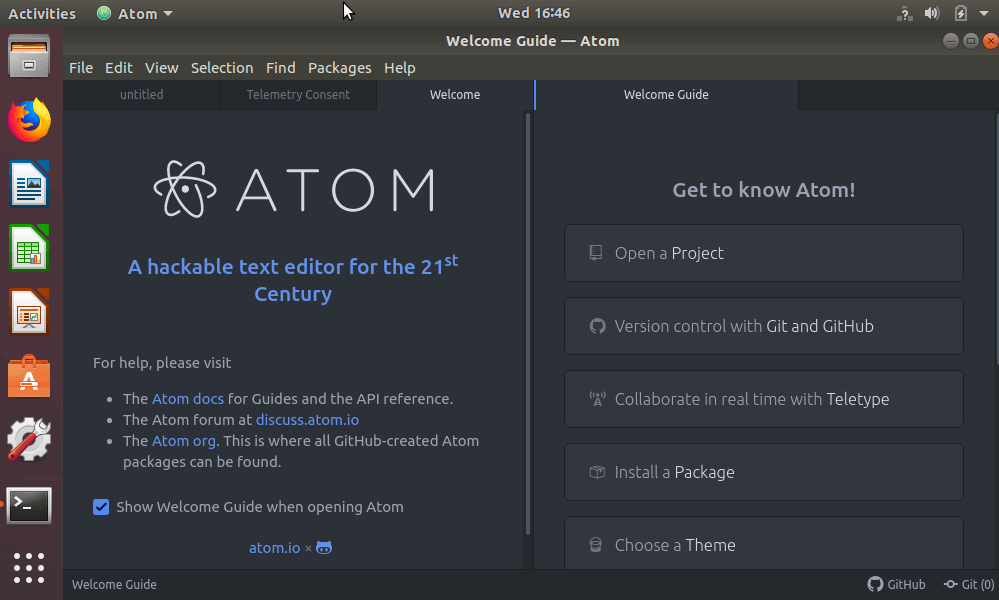Expand Collaborate in real time with Teletype
This screenshot has width=999, height=600.
pos(764,399)
